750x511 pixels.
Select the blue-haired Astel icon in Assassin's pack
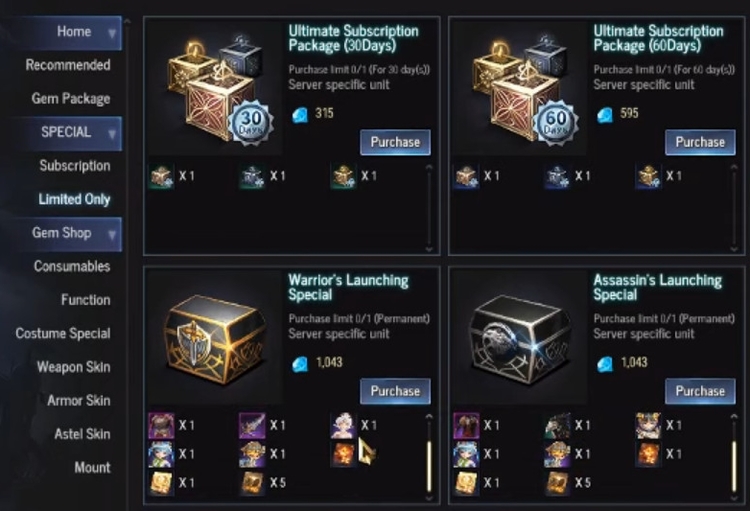point(466,454)
